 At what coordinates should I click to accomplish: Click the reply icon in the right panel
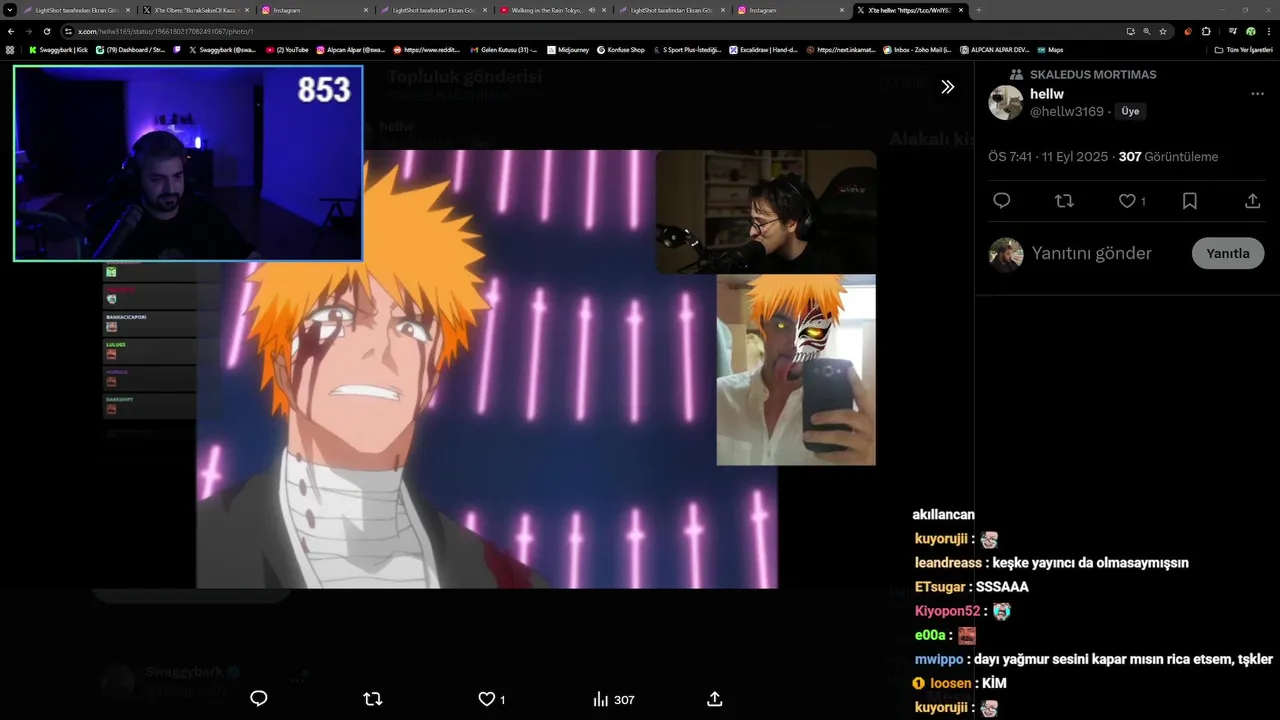[x=1001, y=201]
